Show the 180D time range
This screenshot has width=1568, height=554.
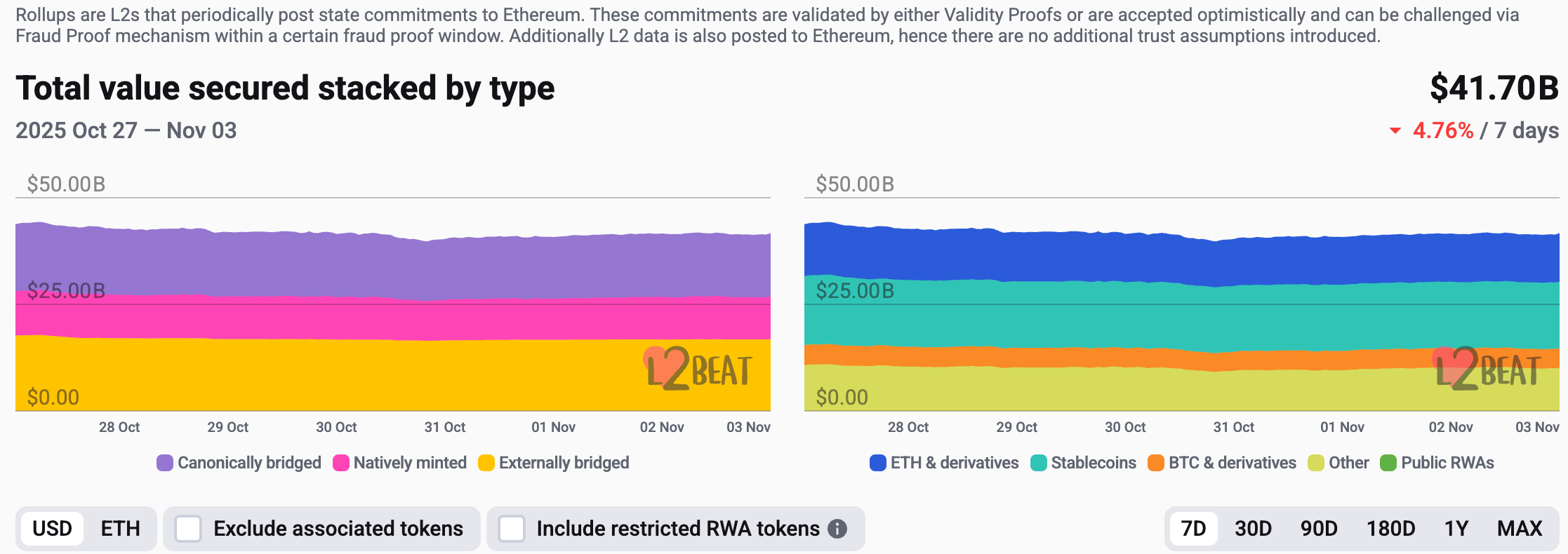[1390, 529]
